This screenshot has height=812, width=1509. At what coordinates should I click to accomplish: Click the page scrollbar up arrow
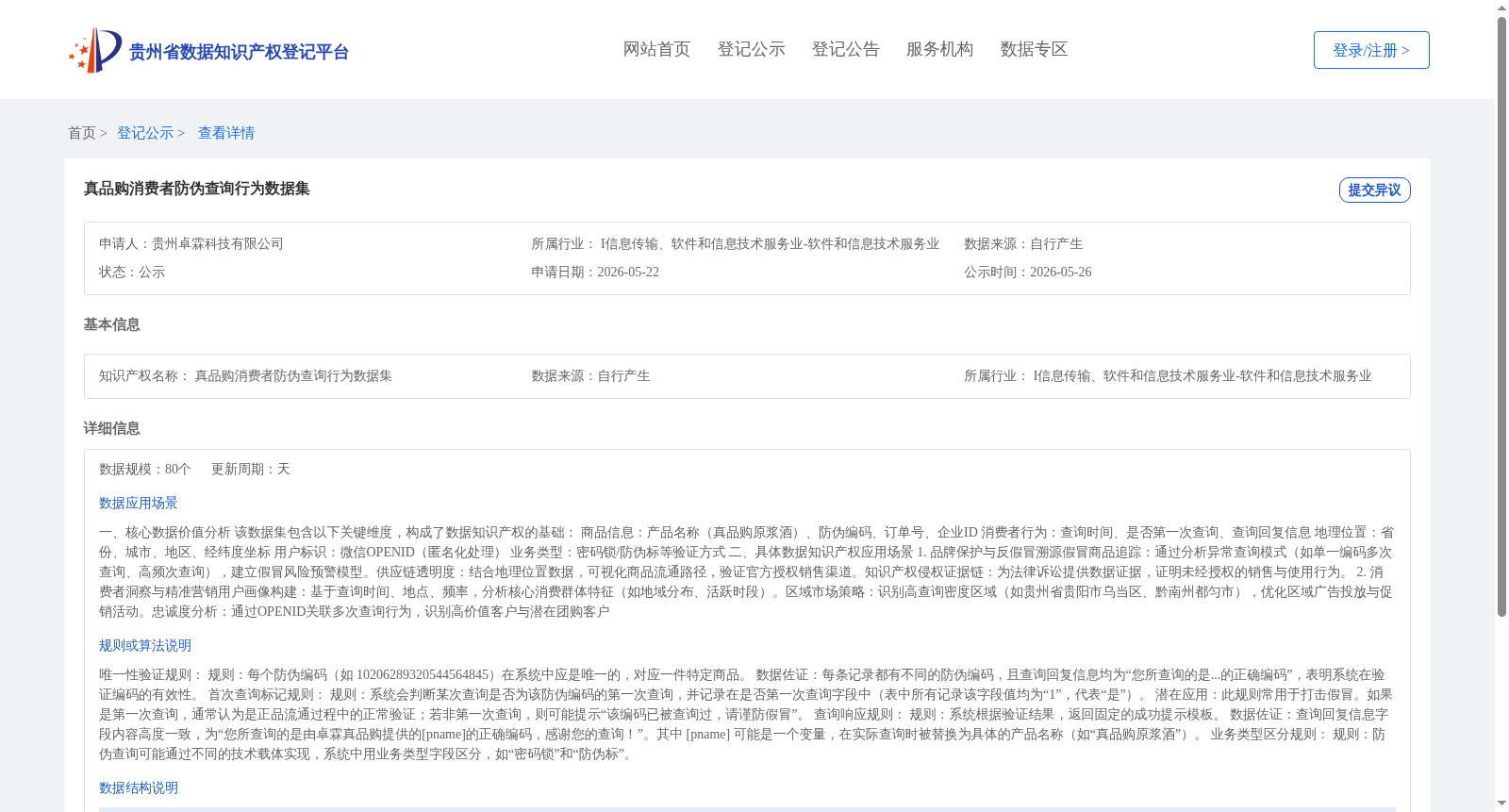pyautogui.click(x=1501, y=8)
